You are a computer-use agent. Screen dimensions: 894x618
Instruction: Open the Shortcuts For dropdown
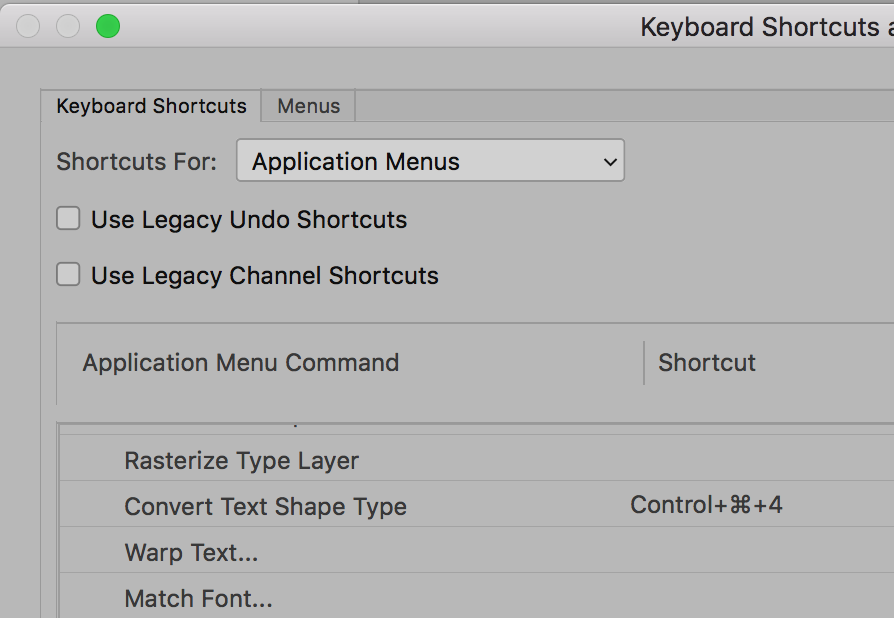430,162
